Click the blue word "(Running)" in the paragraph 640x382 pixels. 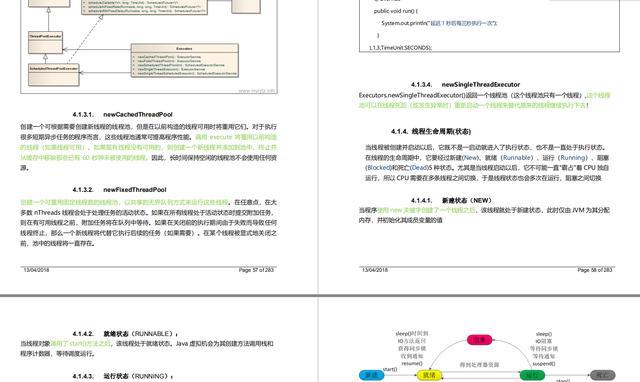click(573, 158)
